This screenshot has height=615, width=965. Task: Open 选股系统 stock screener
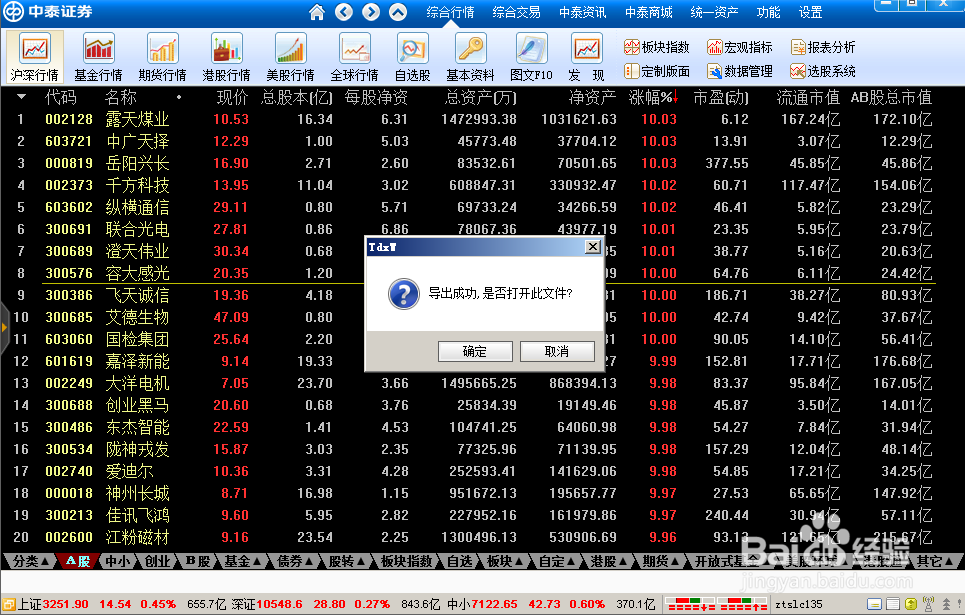click(x=822, y=71)
